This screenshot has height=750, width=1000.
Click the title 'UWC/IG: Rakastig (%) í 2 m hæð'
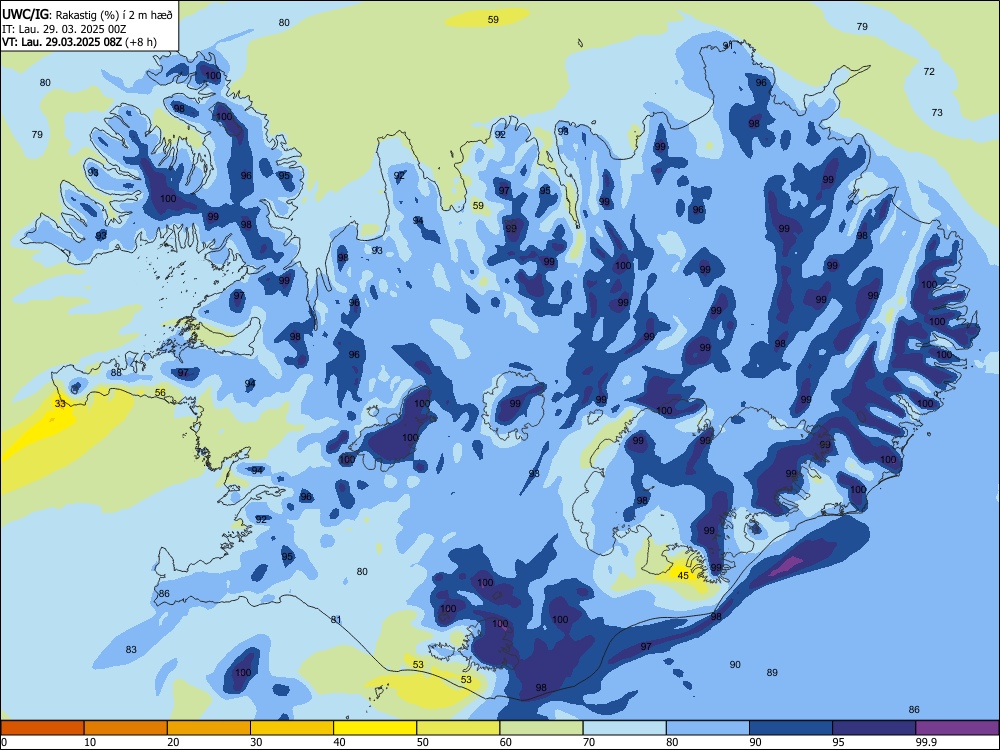[x=87, y=13]
